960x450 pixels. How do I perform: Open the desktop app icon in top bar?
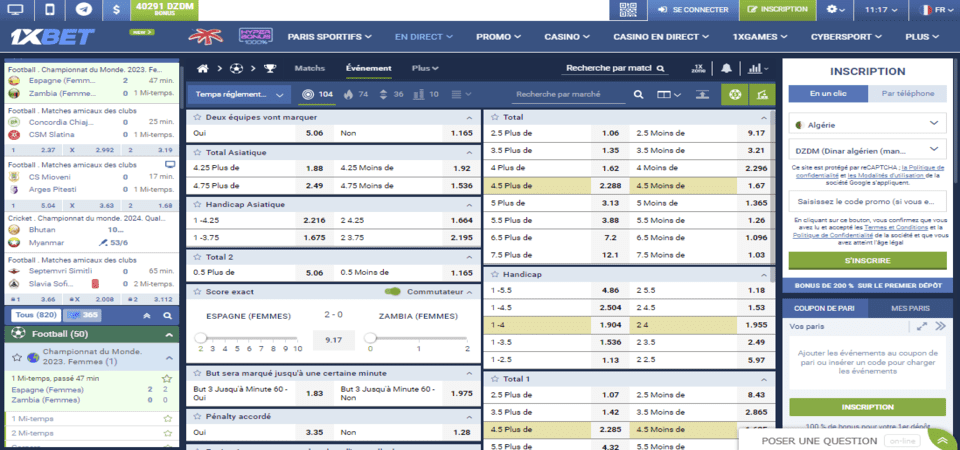click(x=17, y=10)
